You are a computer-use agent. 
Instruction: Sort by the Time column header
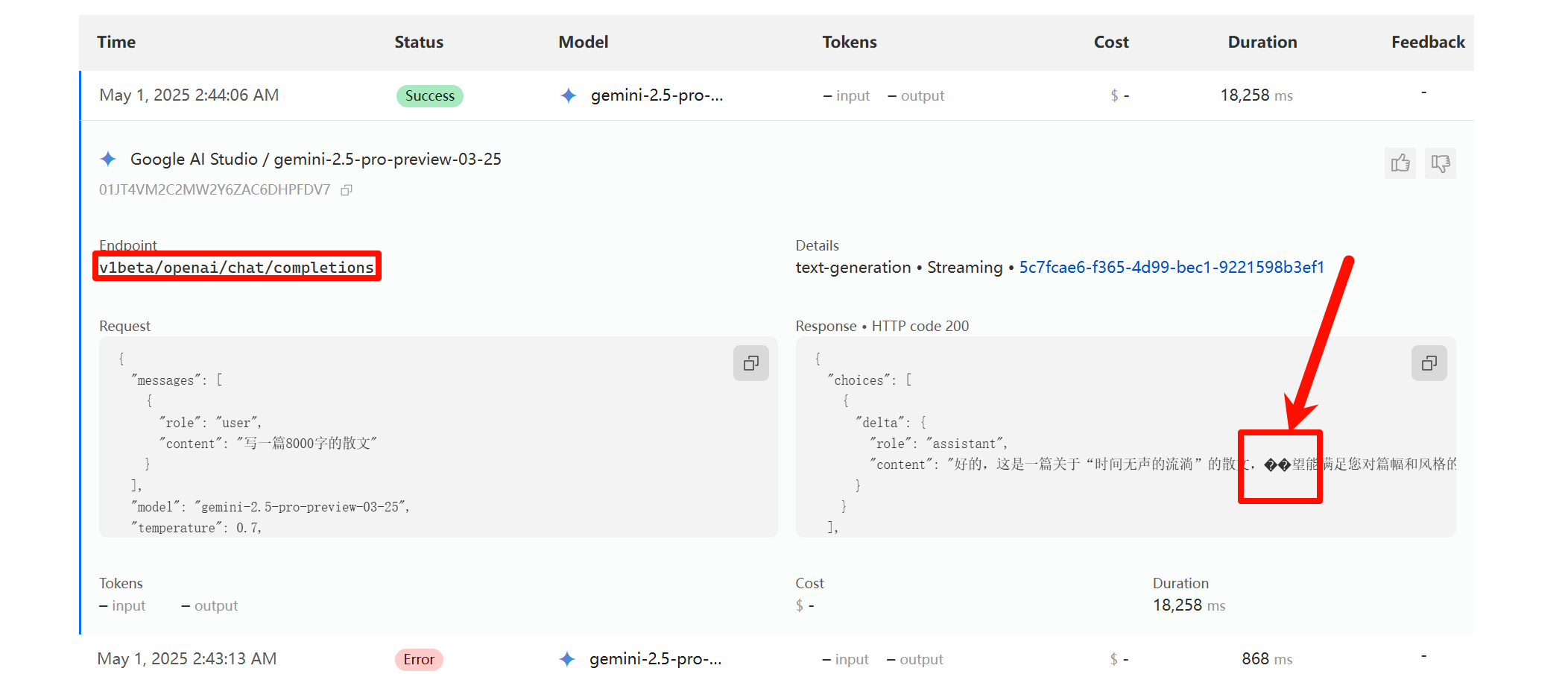pos(116,42)
